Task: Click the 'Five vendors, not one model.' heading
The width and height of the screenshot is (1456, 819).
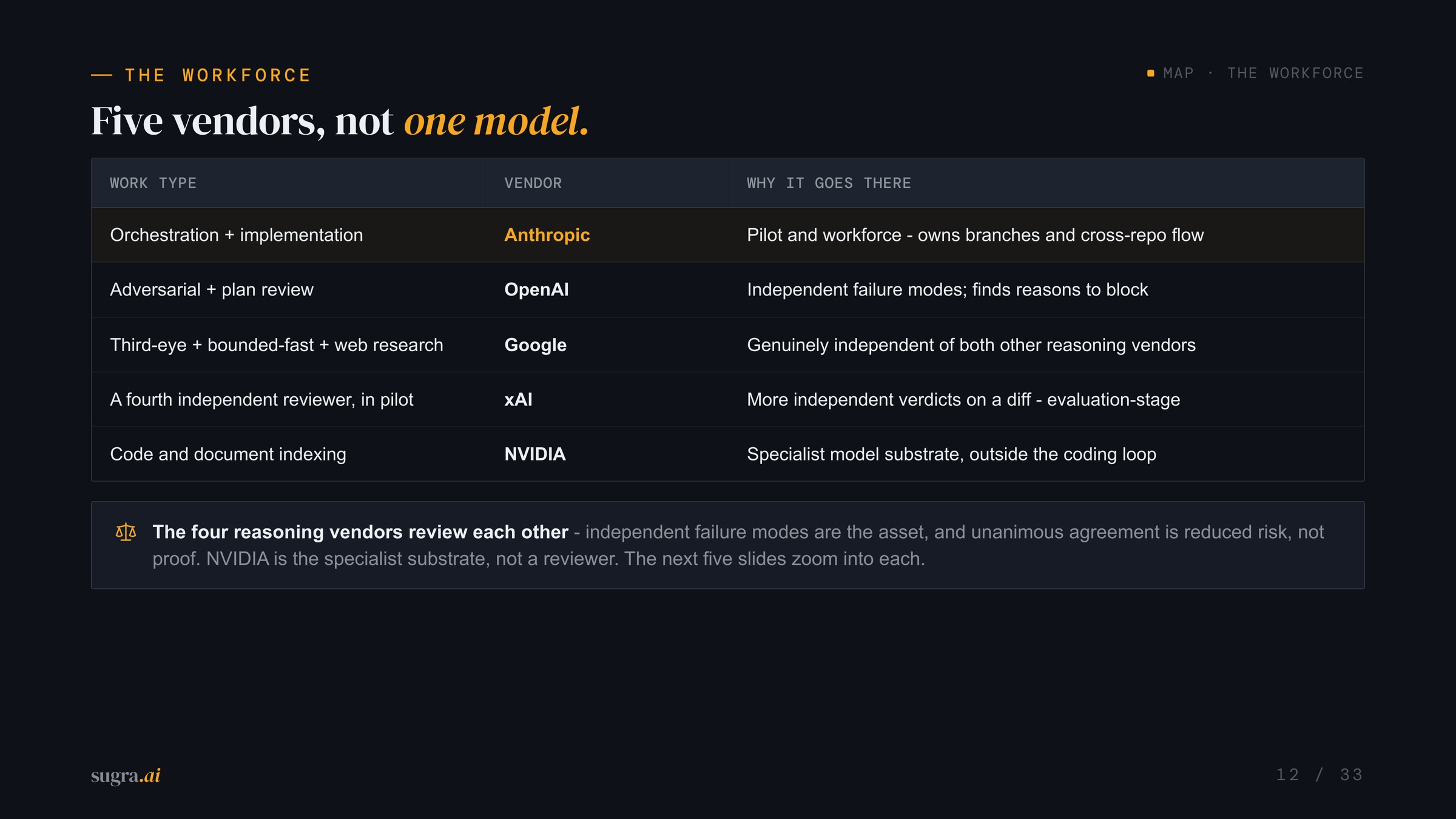Action: click(340, 121)
